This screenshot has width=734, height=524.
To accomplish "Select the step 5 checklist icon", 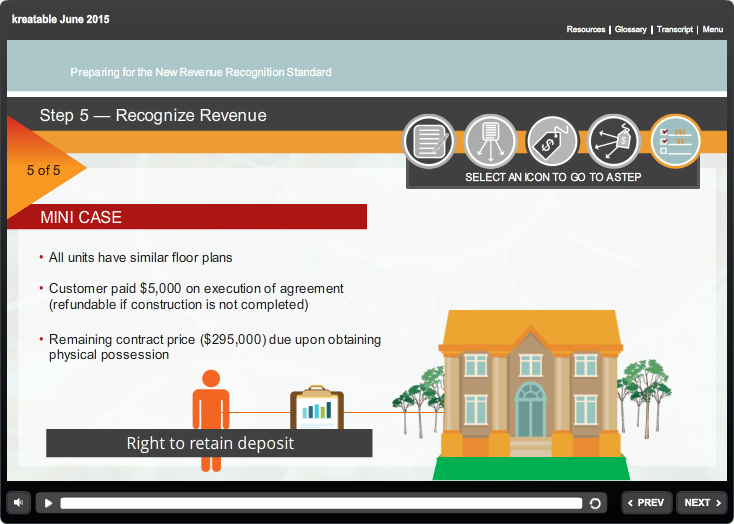I will coord(675,142).
